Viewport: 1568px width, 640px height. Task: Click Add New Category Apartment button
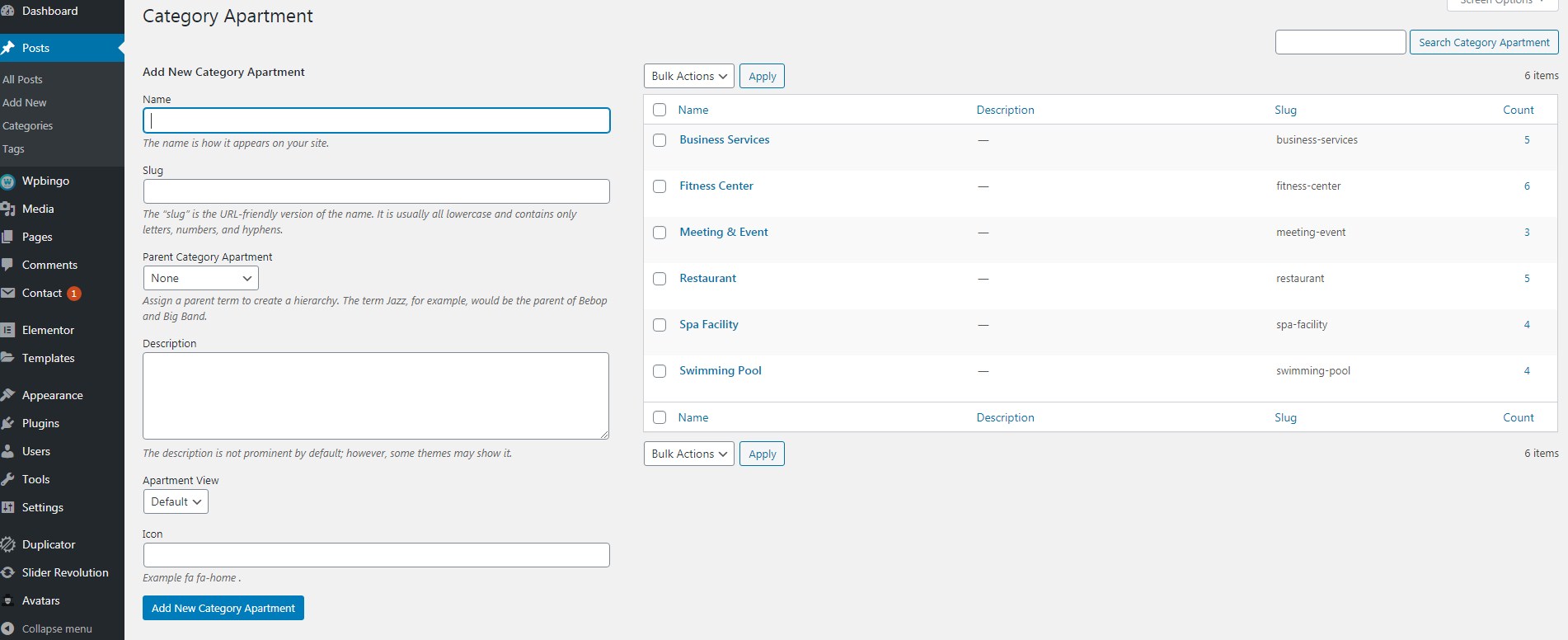[x=223, y=608]
